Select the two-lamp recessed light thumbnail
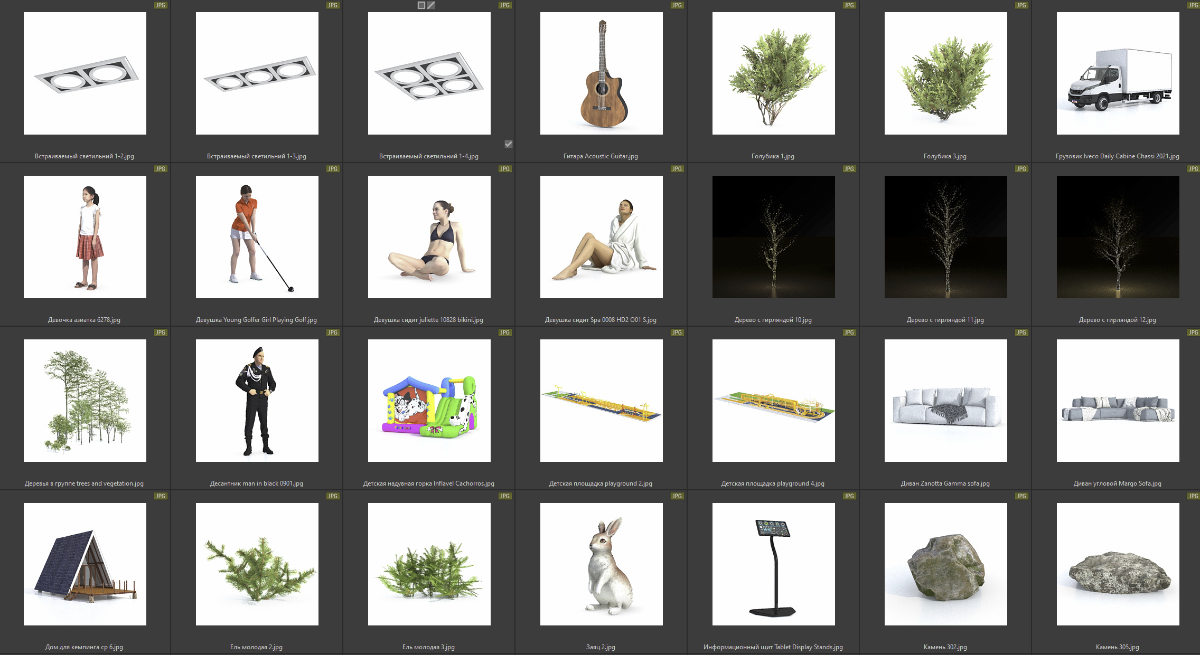The height and width of the screenshot is (655, 1200). click(85, 74)
